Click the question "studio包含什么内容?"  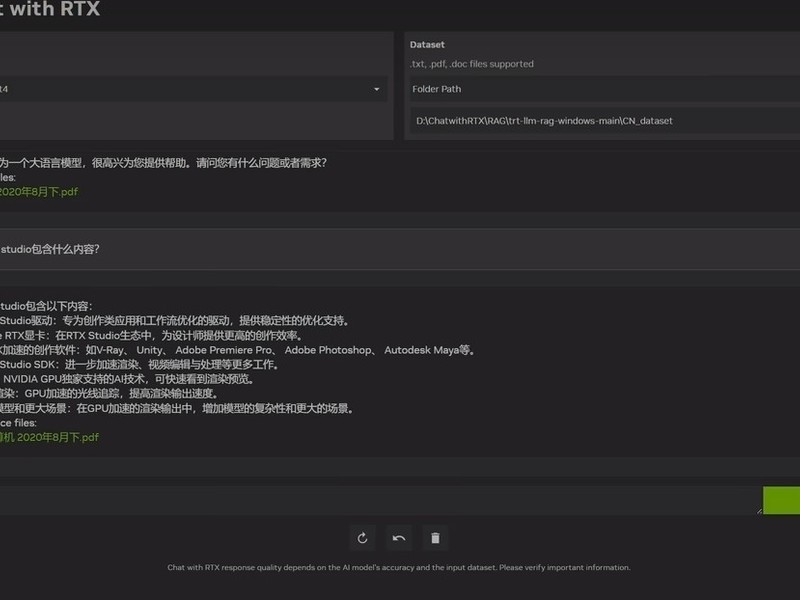coord(50,249)
